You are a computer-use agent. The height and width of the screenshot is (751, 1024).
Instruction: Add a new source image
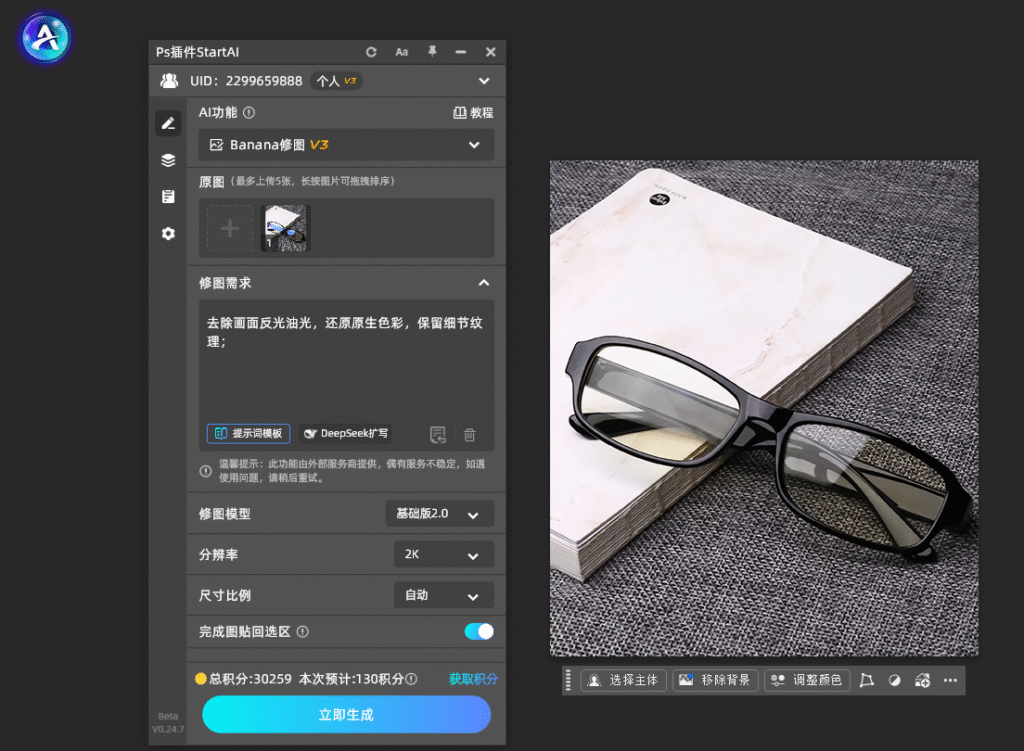tap(230, 228)
